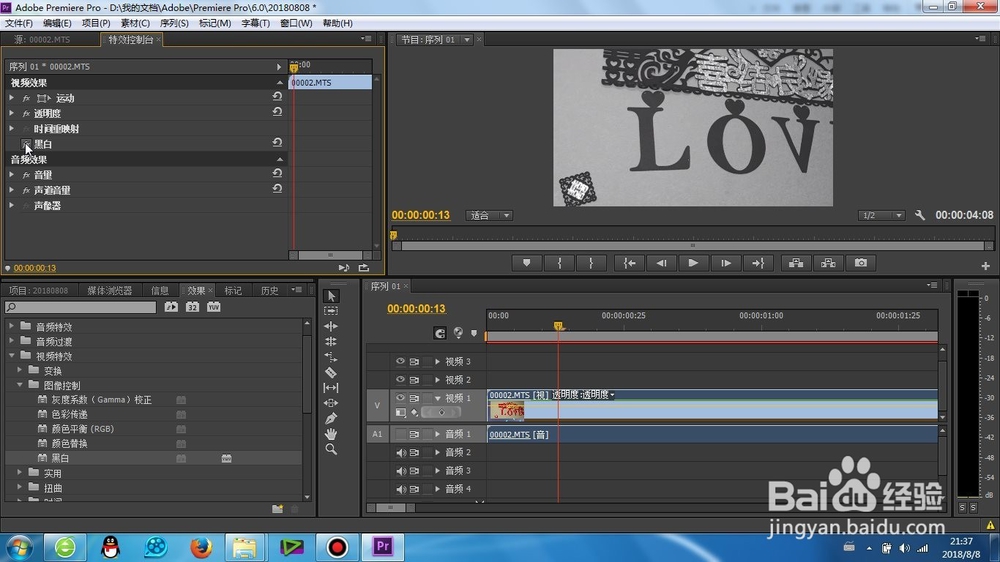Collapse the 图像控制 folder
Viewport: 1000px width, 562px height.
point(20,385)
